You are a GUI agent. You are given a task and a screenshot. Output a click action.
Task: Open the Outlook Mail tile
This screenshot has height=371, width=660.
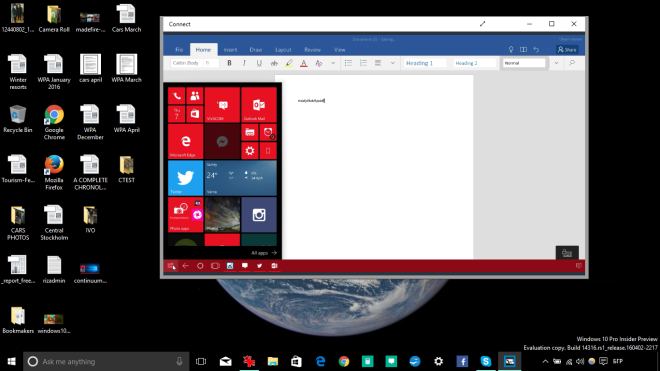[258, 105]
